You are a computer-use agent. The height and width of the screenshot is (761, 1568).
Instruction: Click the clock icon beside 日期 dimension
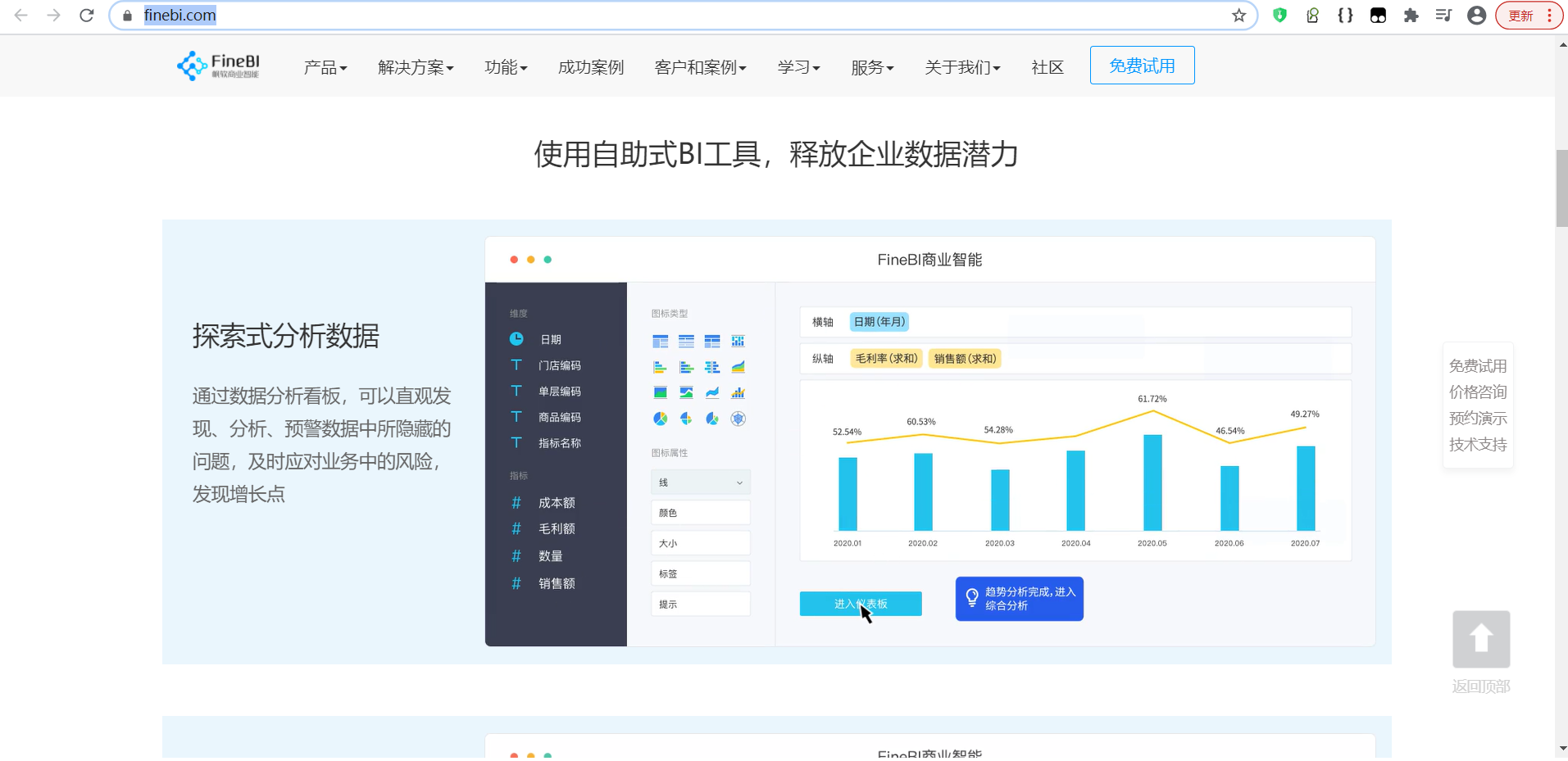pos(516,338)
